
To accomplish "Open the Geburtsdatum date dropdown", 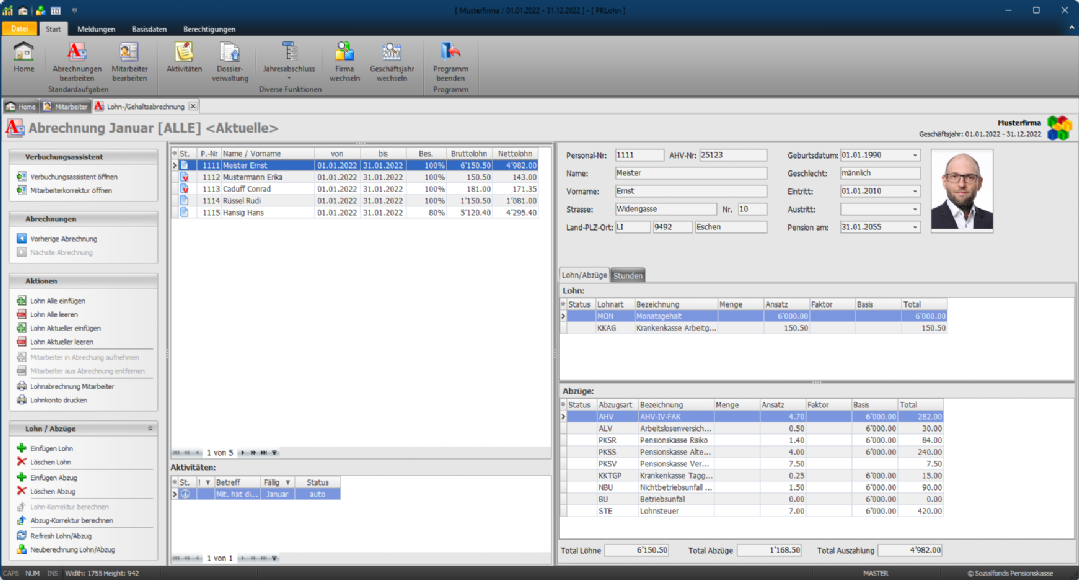I will [914, 155].
